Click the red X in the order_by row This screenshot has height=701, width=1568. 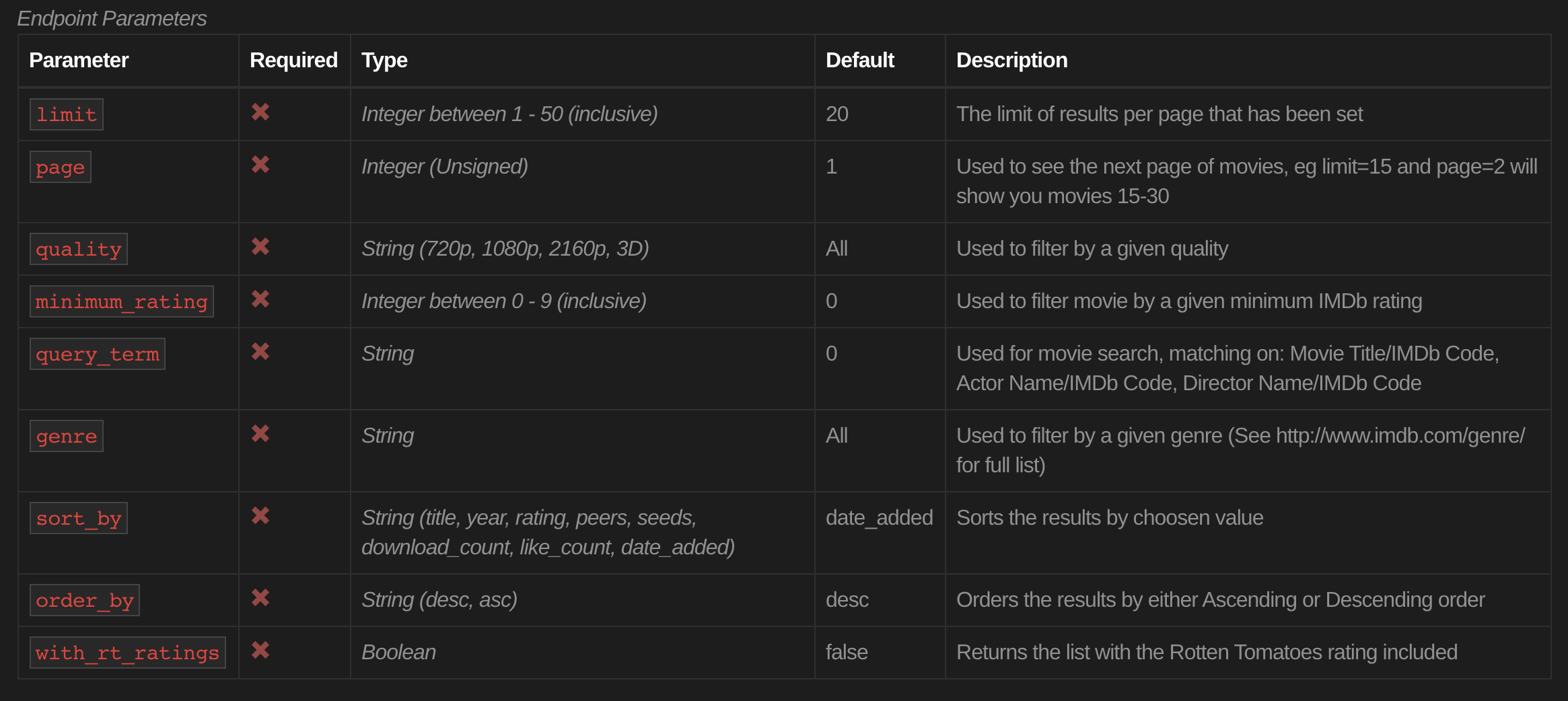pos(260,597)
